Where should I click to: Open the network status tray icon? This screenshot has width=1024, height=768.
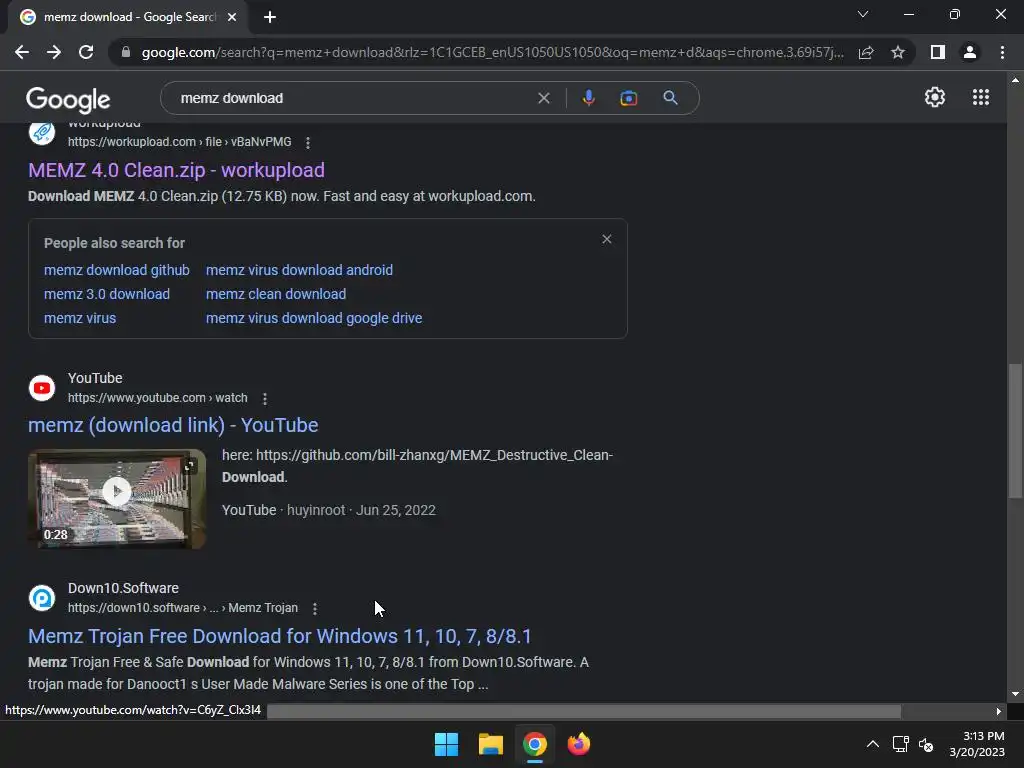click(x=901, y=744)
